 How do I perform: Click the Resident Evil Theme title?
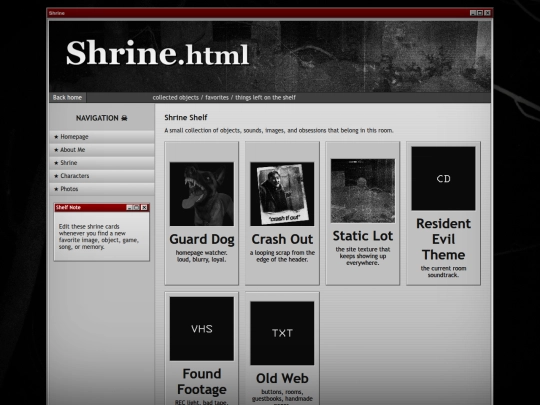[444, 239]
